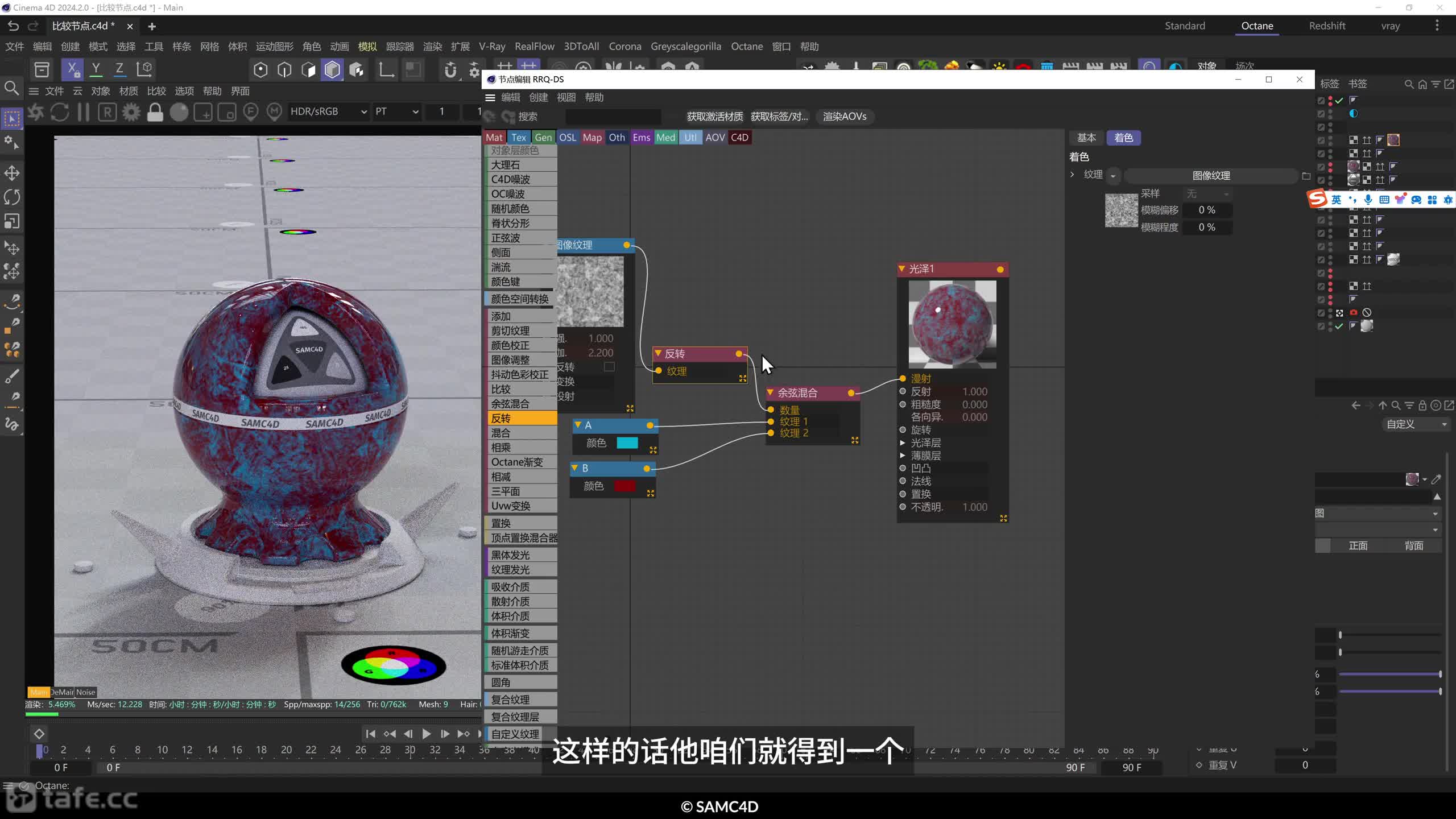
Task: Collapse the 光泽1 node
Action: [901, 268]
